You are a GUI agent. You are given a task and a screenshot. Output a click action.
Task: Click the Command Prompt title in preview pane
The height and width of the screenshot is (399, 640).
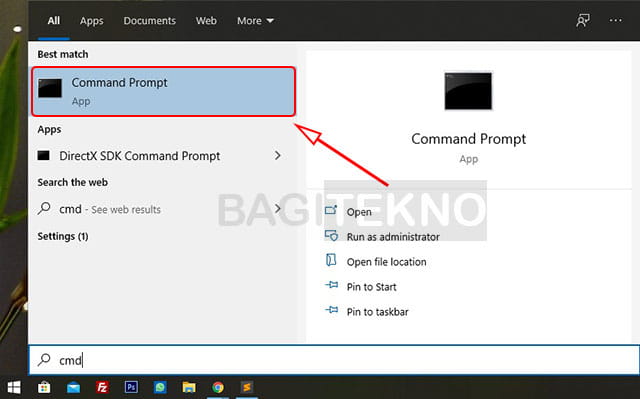(x=469, y=139)
